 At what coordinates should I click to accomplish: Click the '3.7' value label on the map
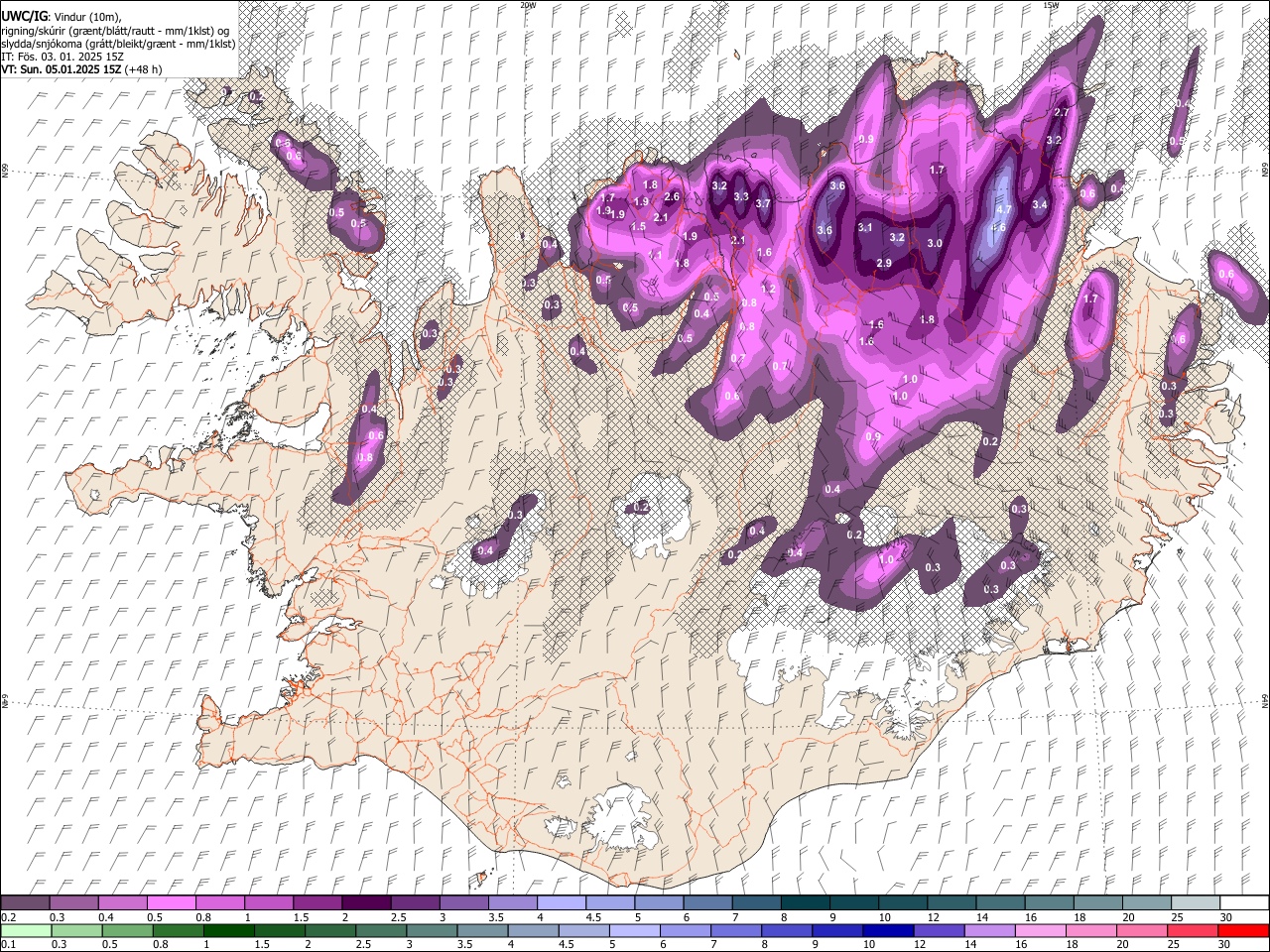coord(763,204)
